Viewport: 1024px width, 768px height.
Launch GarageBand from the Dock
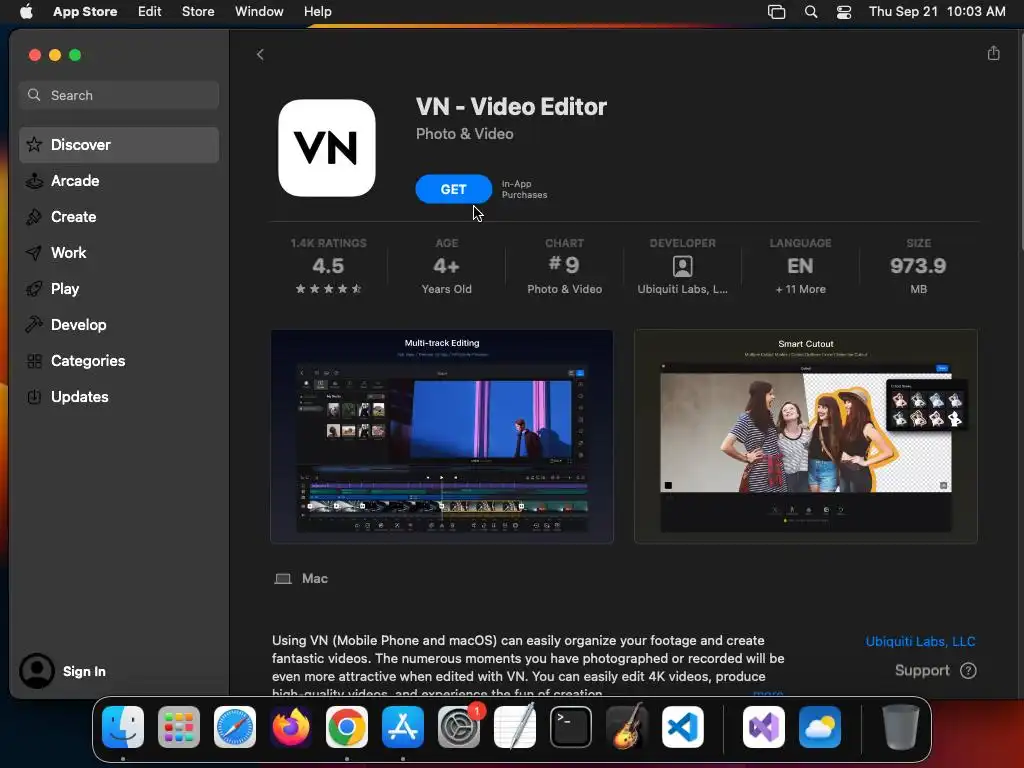point(627,727)
